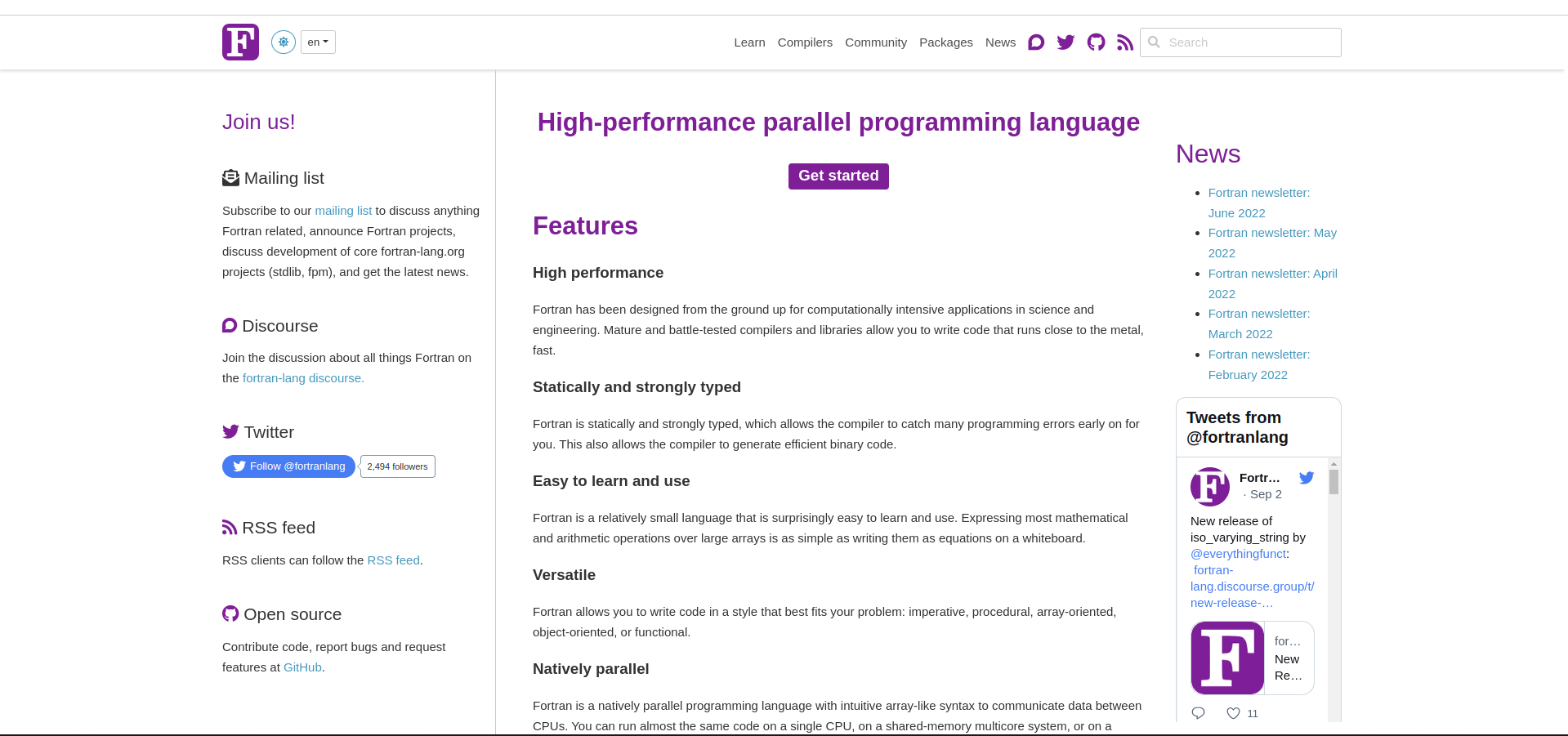Screen dimensions: 1568x736
Task: Toggle the light/dark theme switch icon
Action: tap(284, 42)
